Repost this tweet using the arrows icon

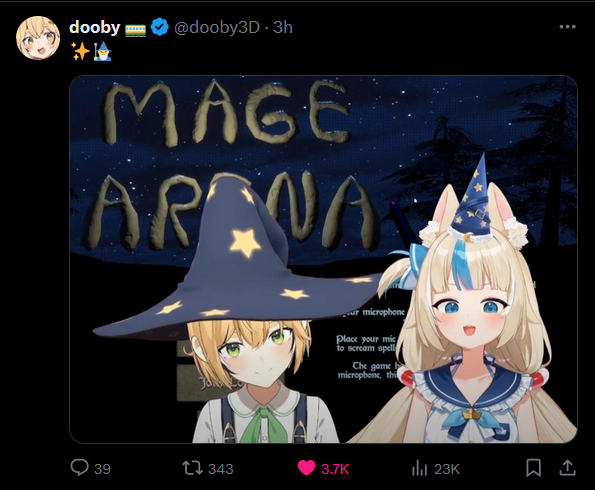(x=192, y=468)
